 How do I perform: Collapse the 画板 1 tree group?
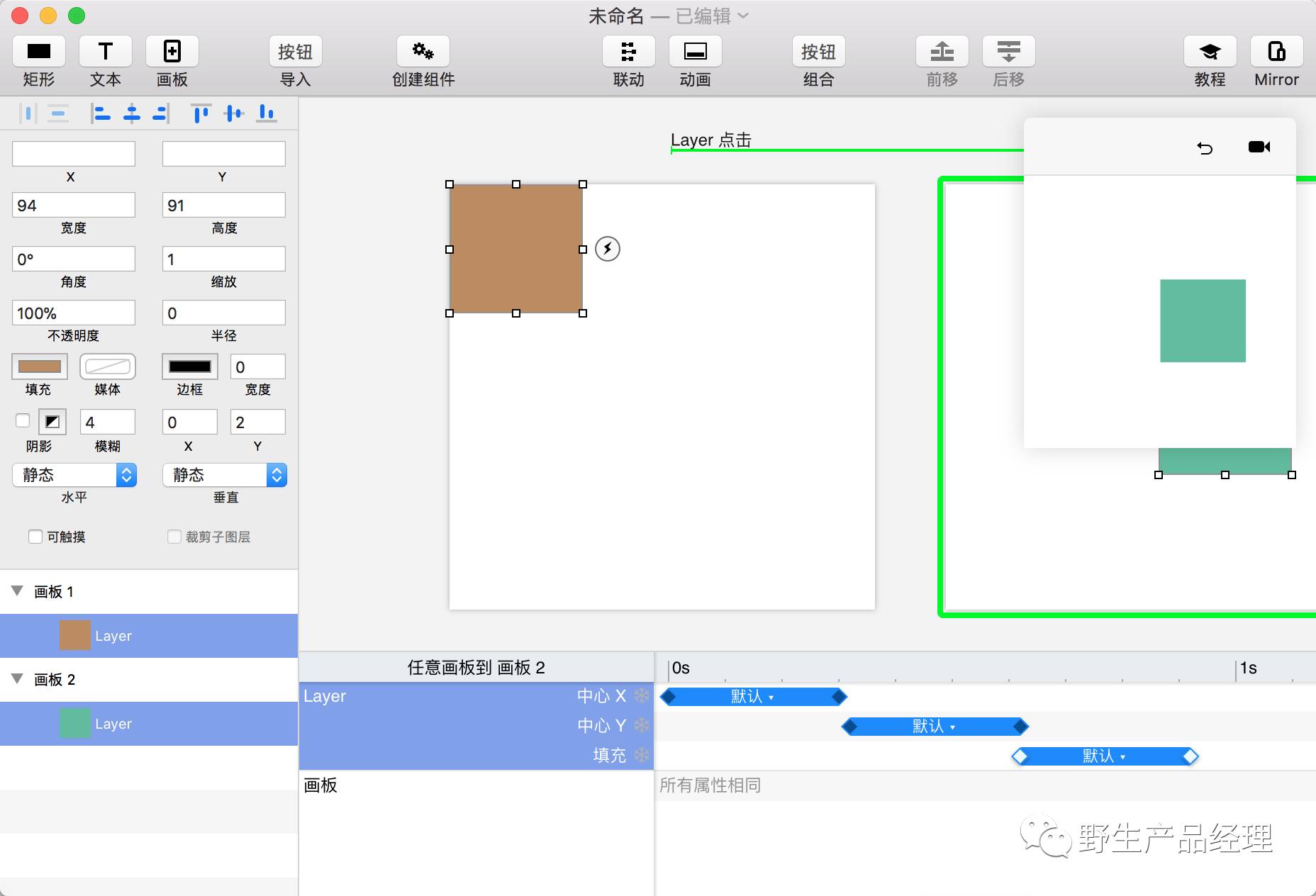[18, 590]
